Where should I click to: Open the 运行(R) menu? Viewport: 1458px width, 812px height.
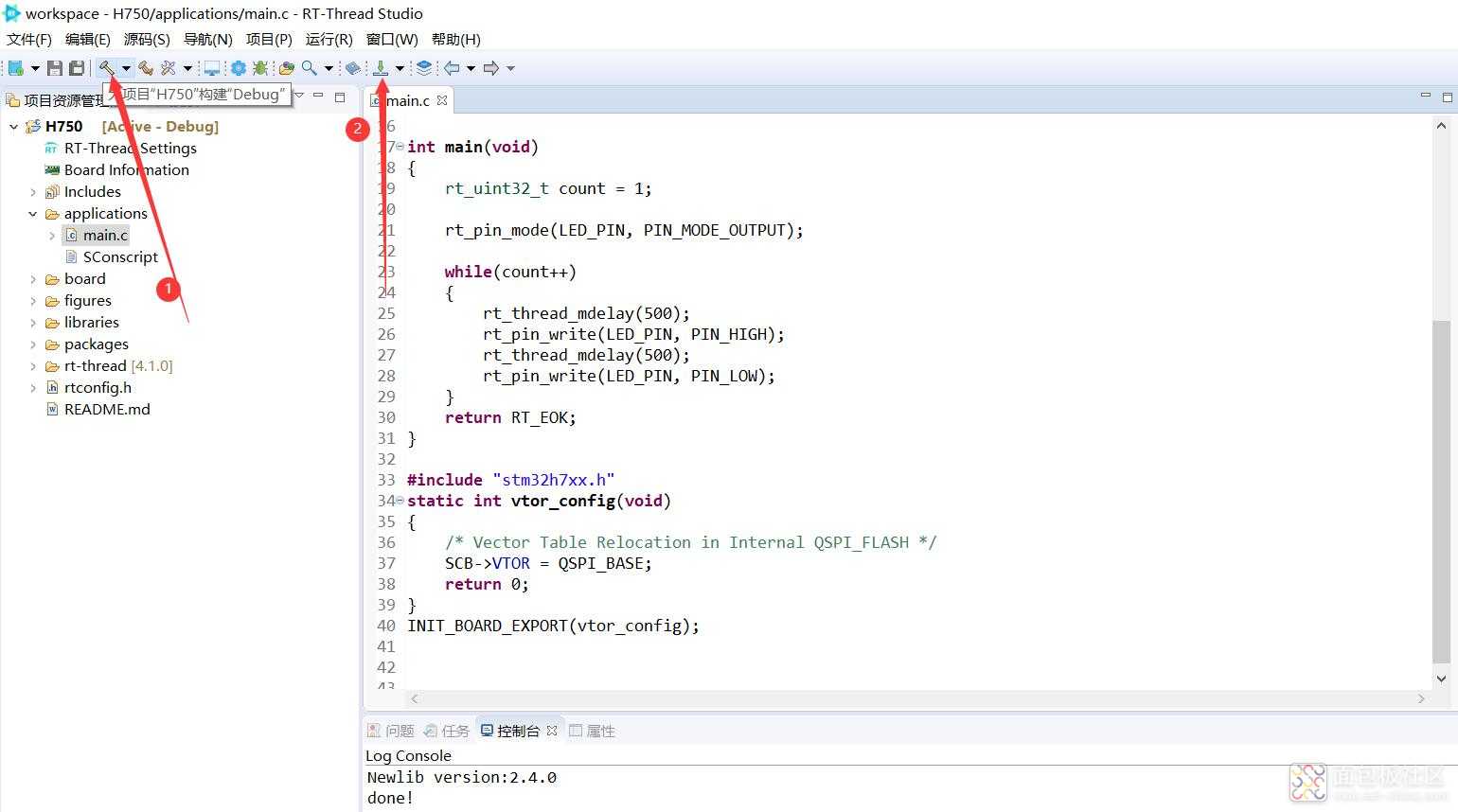329,39
